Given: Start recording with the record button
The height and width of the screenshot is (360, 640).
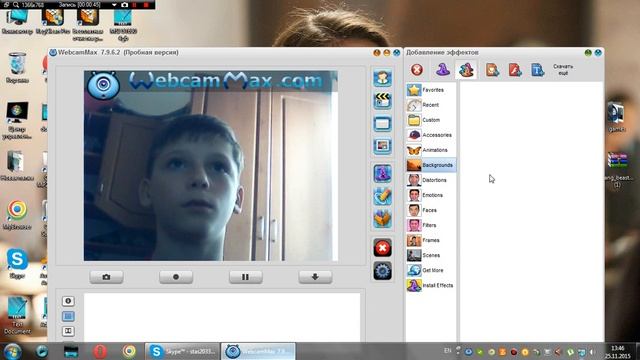Looking at the screenshot, I should pyautogui.click(x=176, y=277).
